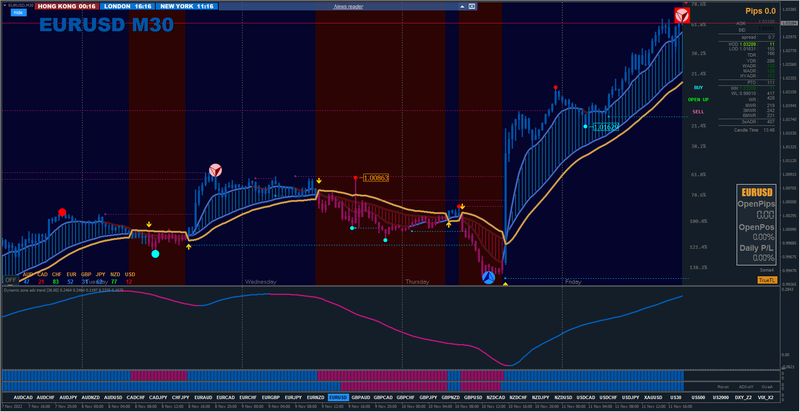Click the large cyan dot signal below Tuesday's dip
Viewport: 800px width, 412px height.
(x=155, y=253)
